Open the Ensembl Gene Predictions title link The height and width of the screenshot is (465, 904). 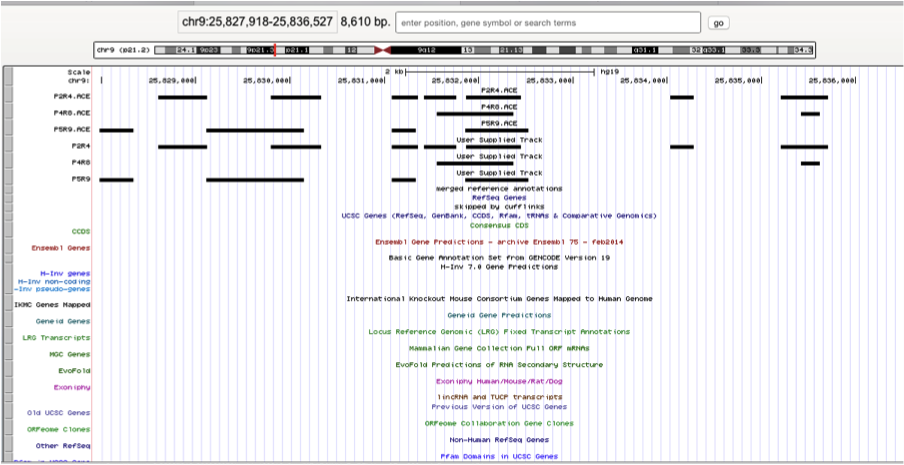coord(499,242)
